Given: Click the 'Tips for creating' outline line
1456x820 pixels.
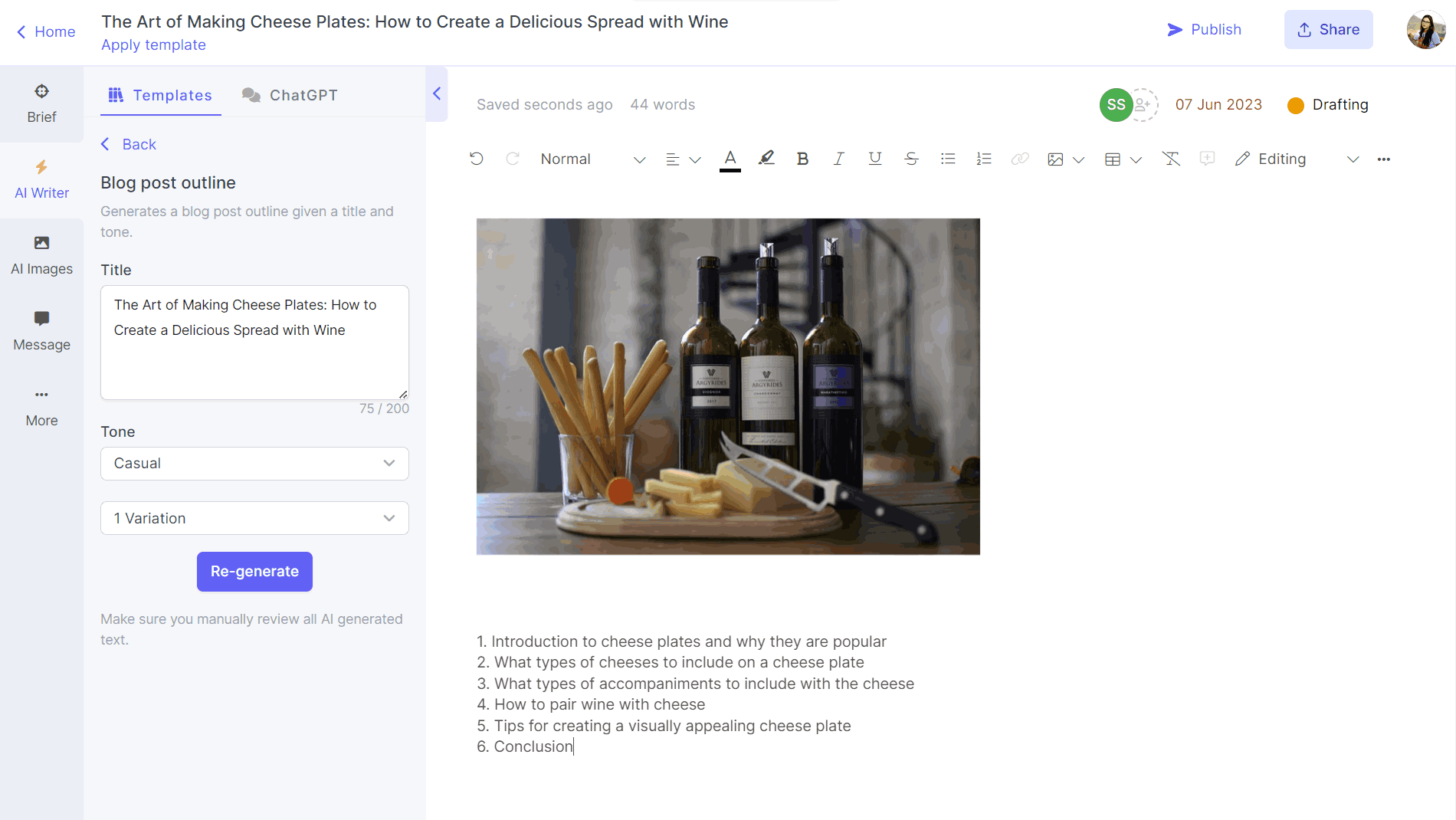Looking at the screenshot, I should [x=664, y=726].
